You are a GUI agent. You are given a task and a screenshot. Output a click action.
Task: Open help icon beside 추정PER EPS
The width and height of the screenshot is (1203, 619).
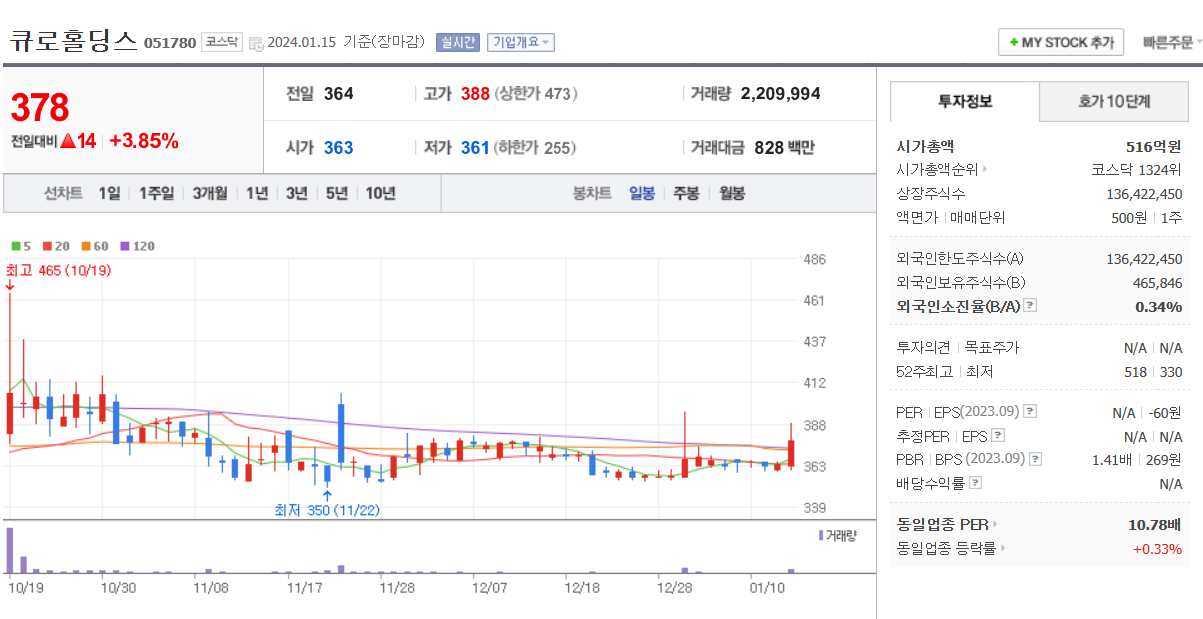997,435
